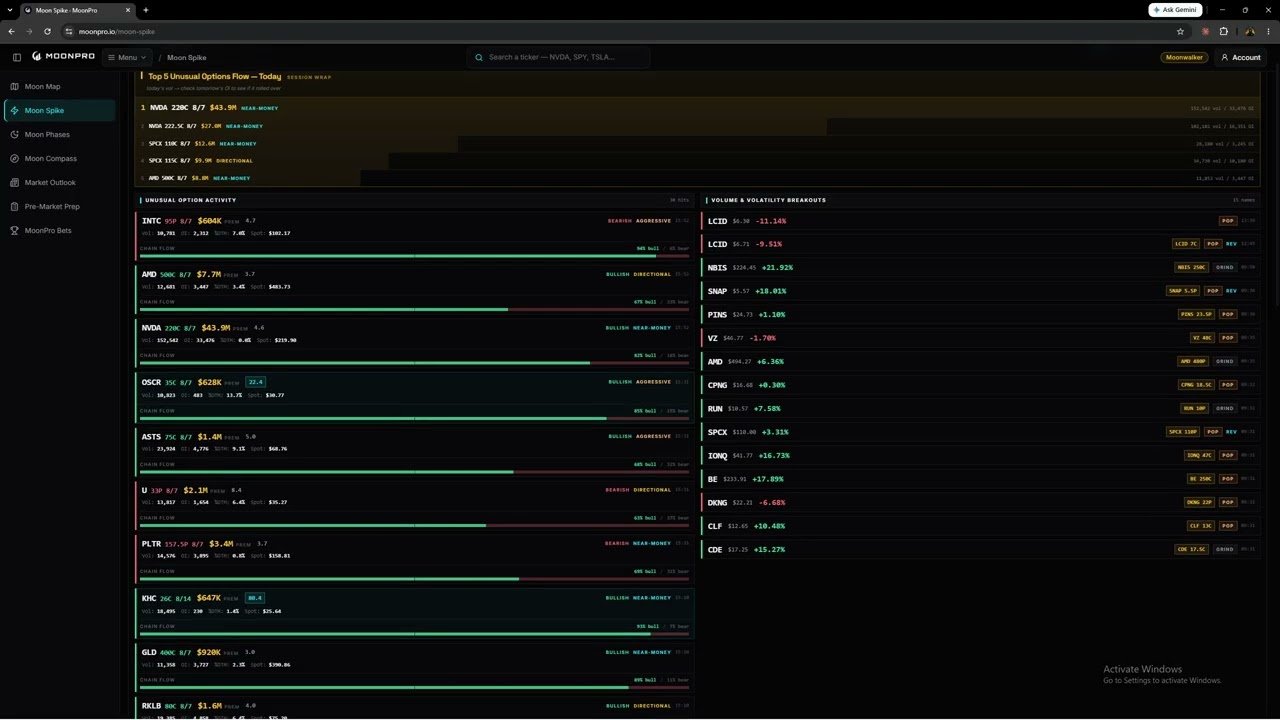Click the 22.4 badge on OSCR
The height and width of the screenshot is (720, 1280).
pos(255,382)
